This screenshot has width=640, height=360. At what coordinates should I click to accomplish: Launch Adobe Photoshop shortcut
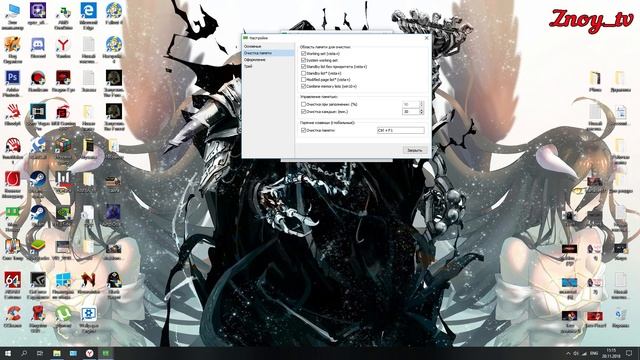pyautogui.click(x=12, y=83)
